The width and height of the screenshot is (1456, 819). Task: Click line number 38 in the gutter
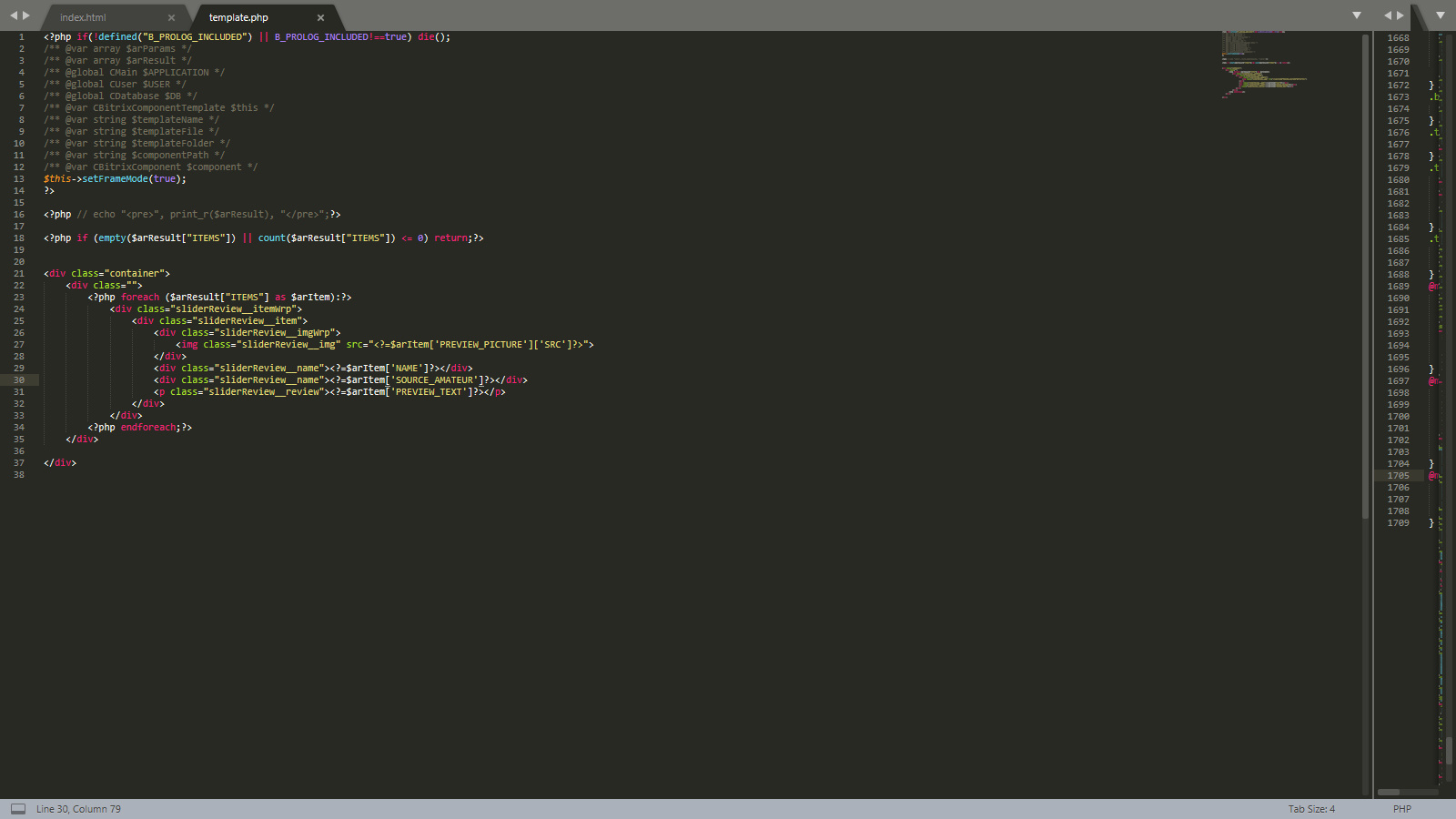click(x=19, y=475)
